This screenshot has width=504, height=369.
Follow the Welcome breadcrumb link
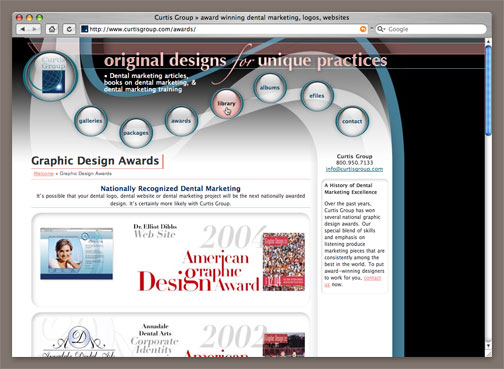44,174
